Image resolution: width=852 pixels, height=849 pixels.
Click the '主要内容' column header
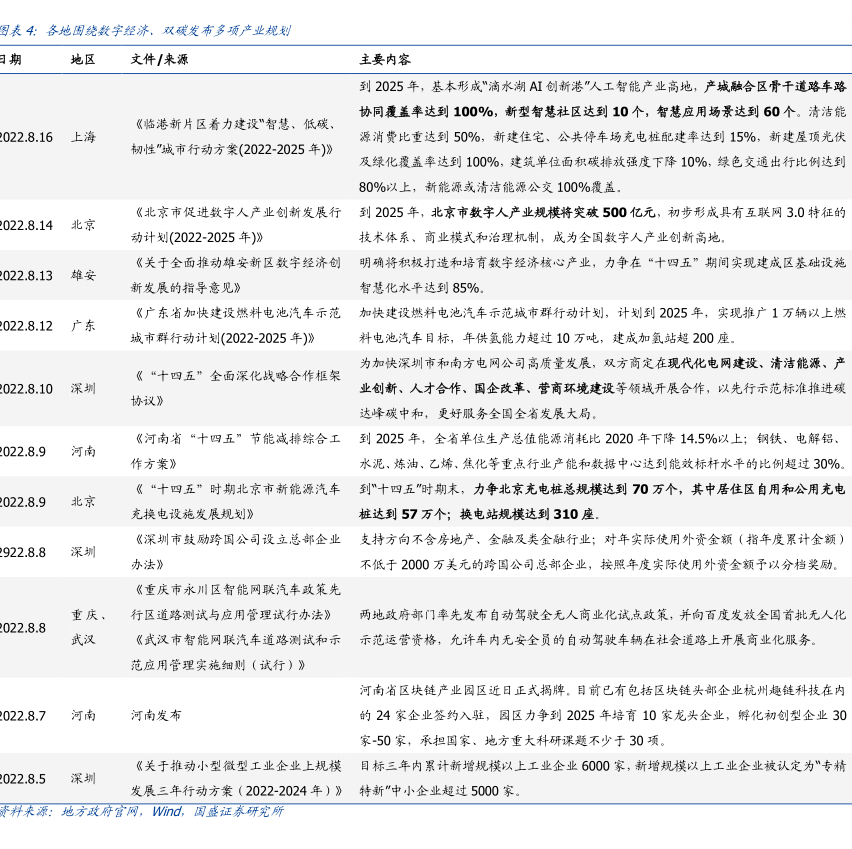pyautogui.click(x=384, y=59)
